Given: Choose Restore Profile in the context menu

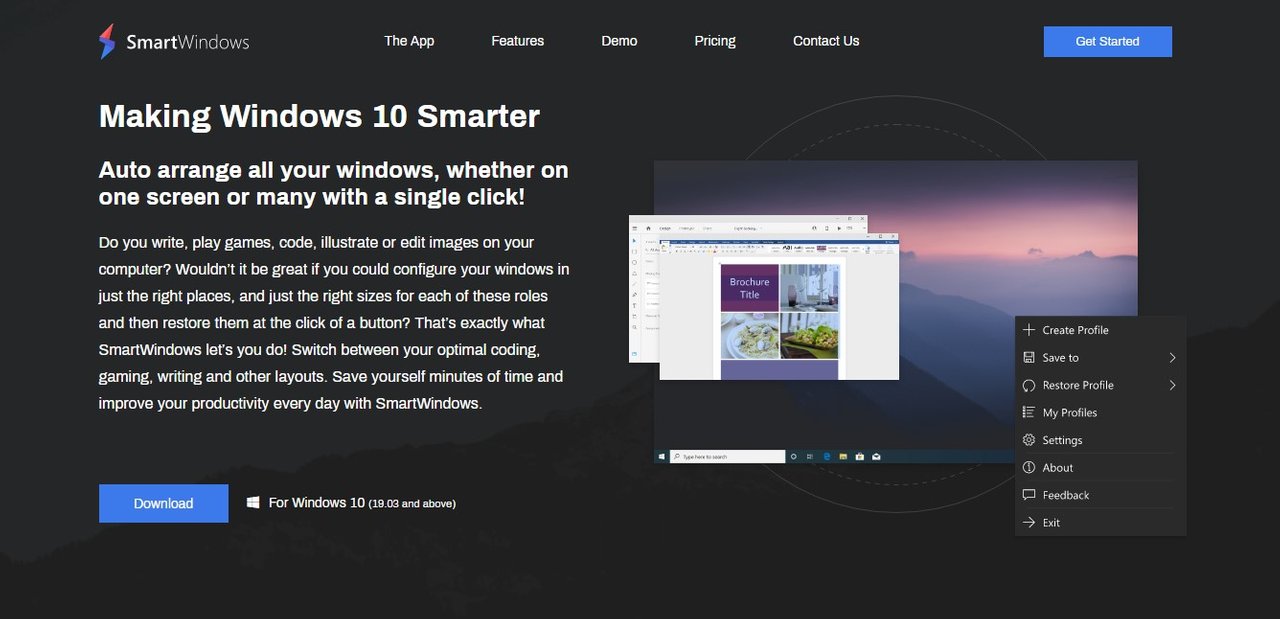Looking at the screenshot, I should pyautogui.click(x=1100, y=385).
